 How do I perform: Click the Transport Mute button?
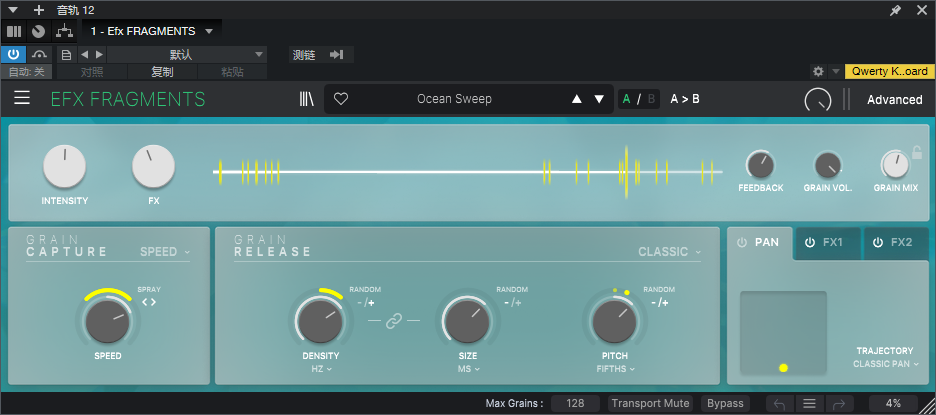click(x=651, y=404)
